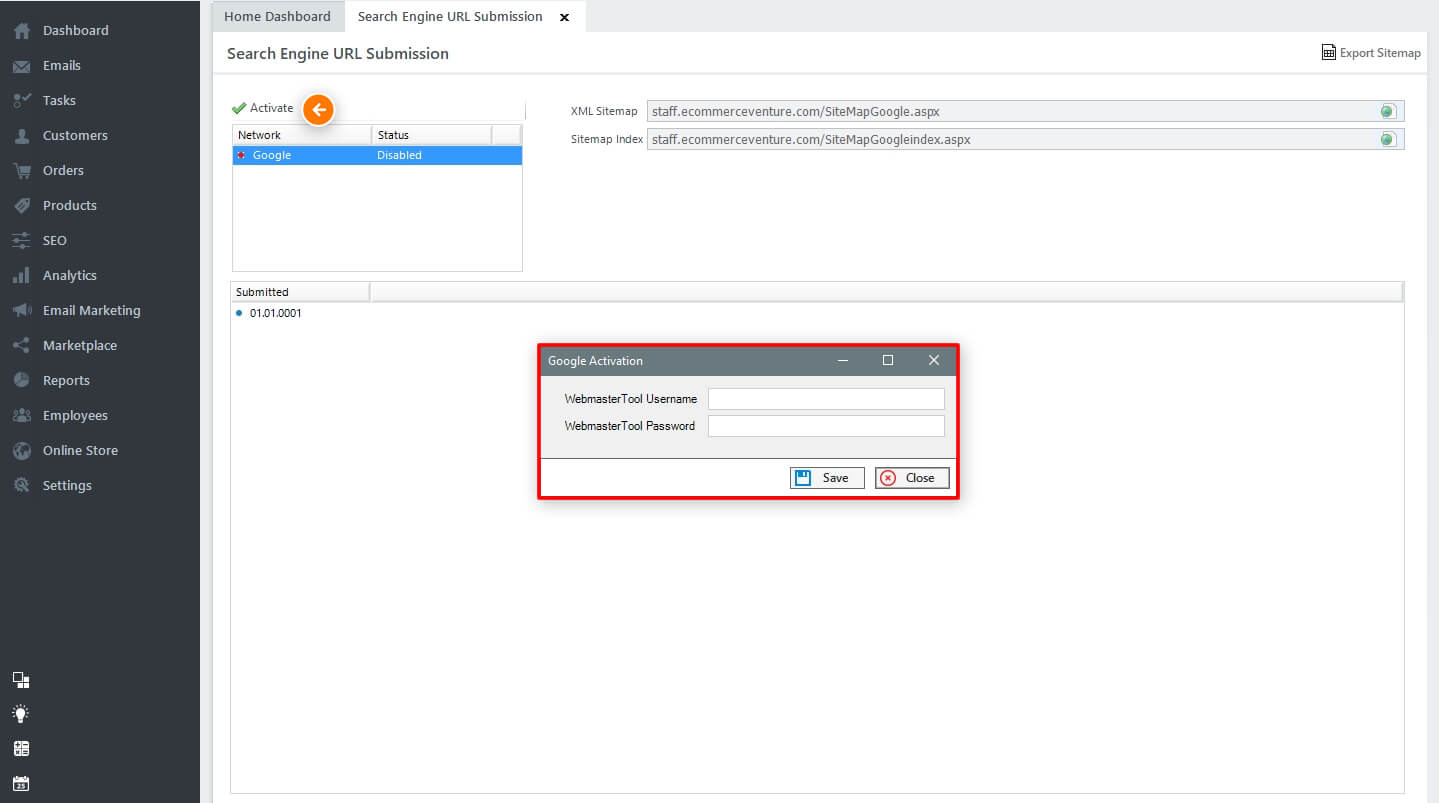Click the Customers person icon
The width and height of the screenshot is (1439, 803).
tap(21, 136)
